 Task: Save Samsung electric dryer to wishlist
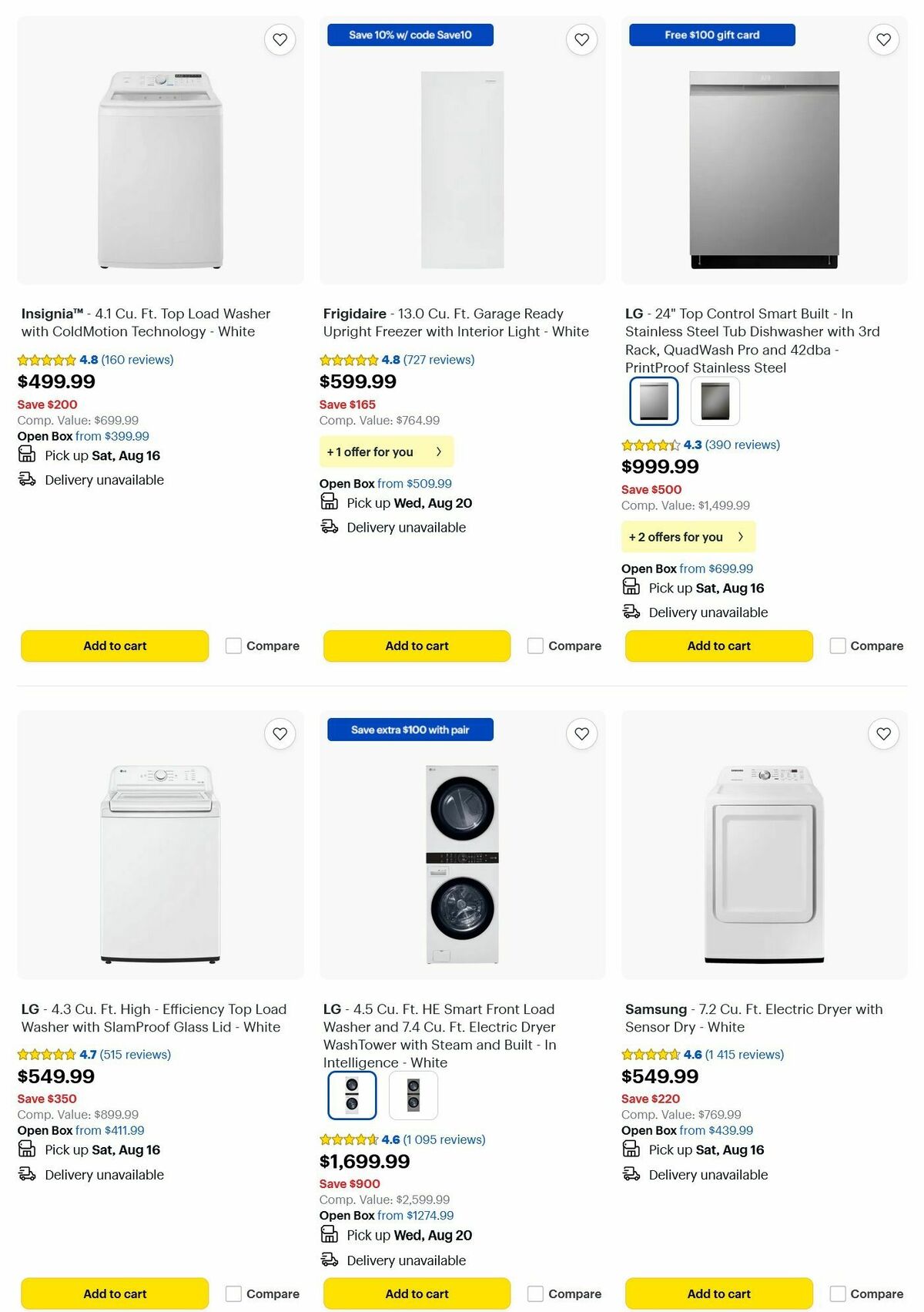pos(882,733)
